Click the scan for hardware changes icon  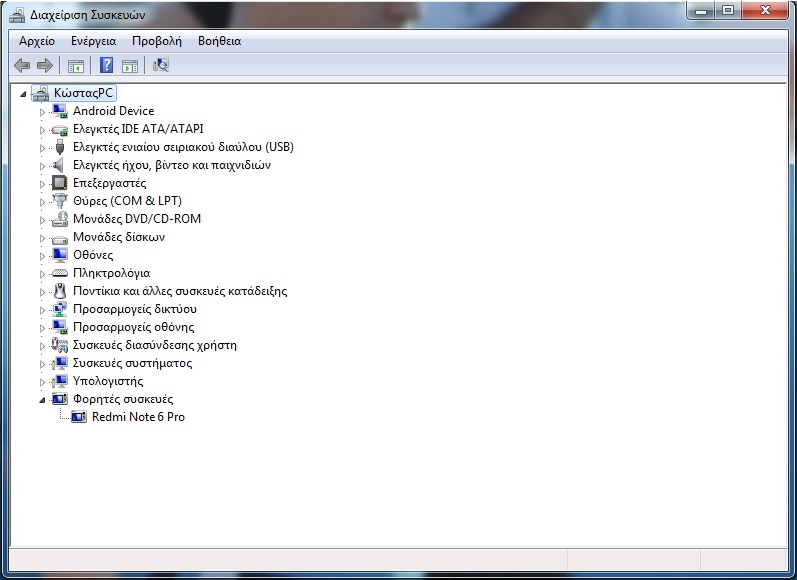(x=161, y=66)
